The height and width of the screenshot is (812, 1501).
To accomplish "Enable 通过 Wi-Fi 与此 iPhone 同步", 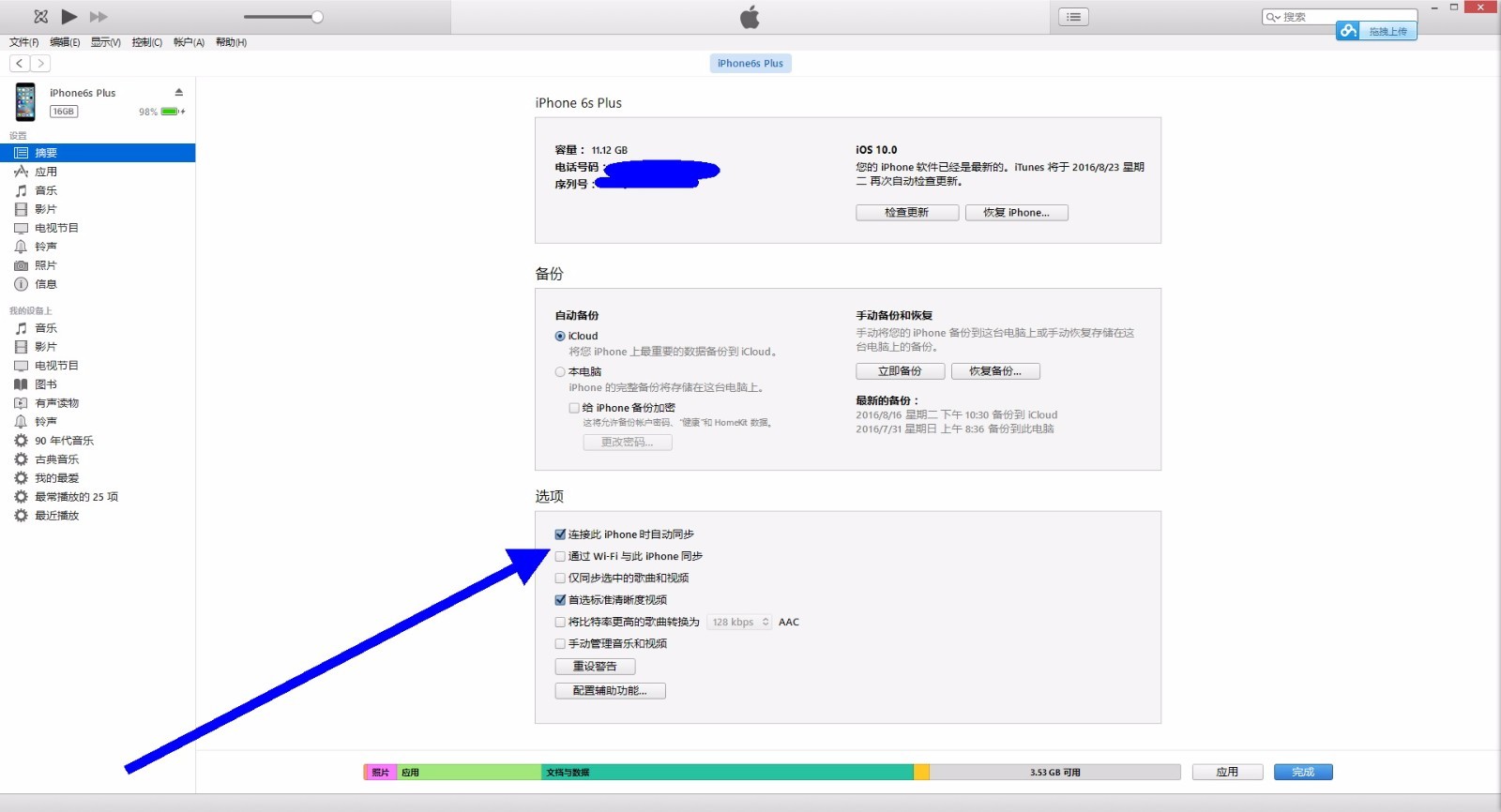I will [x=560, y=556].
